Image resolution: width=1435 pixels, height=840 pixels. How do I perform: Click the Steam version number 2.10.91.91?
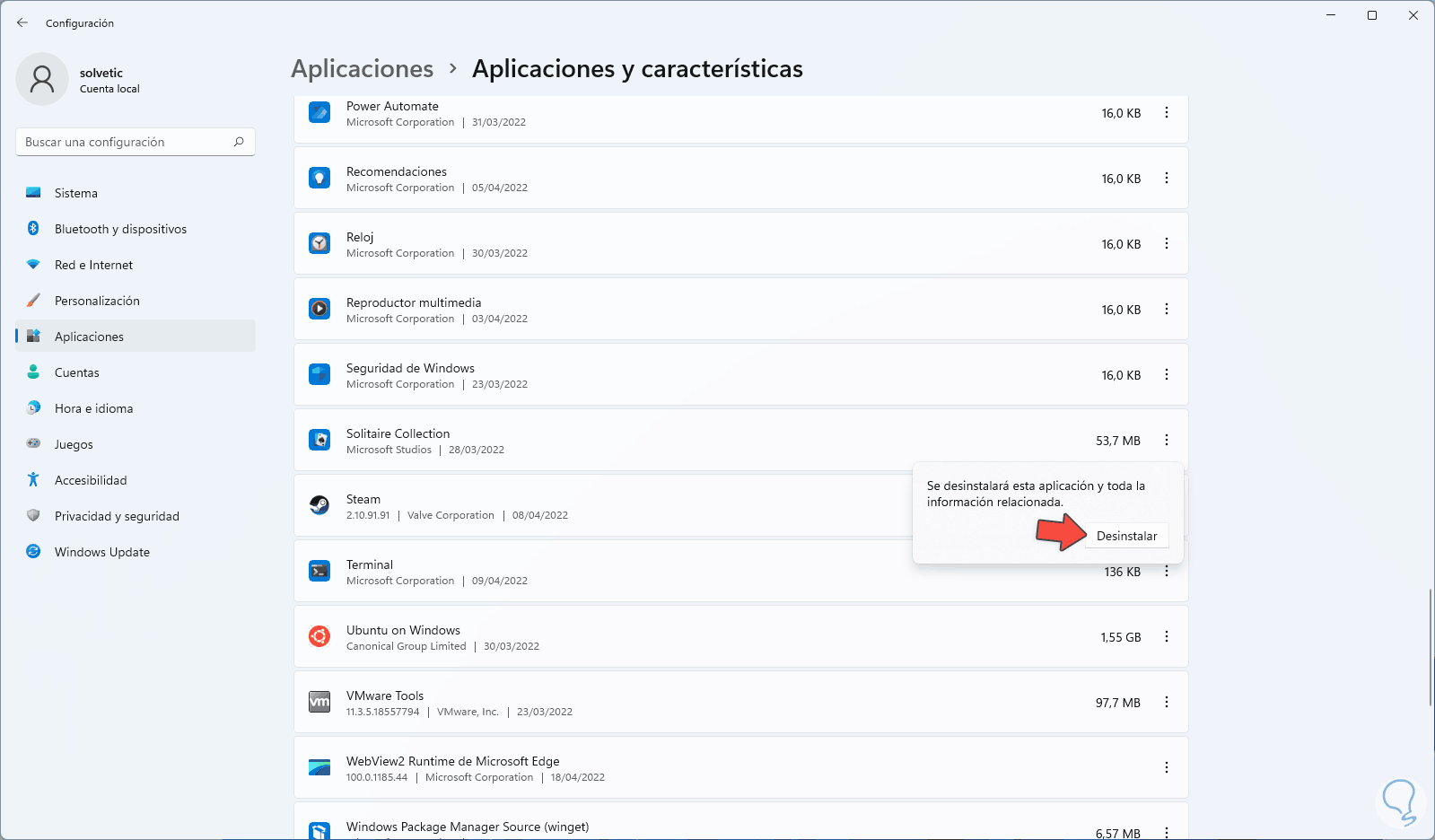pos(368,515)
